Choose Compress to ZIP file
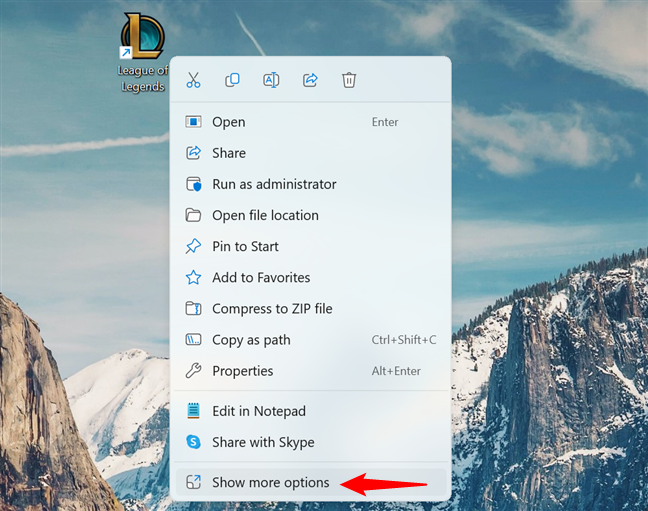The image size is (648, 511). tap(310, 309)
